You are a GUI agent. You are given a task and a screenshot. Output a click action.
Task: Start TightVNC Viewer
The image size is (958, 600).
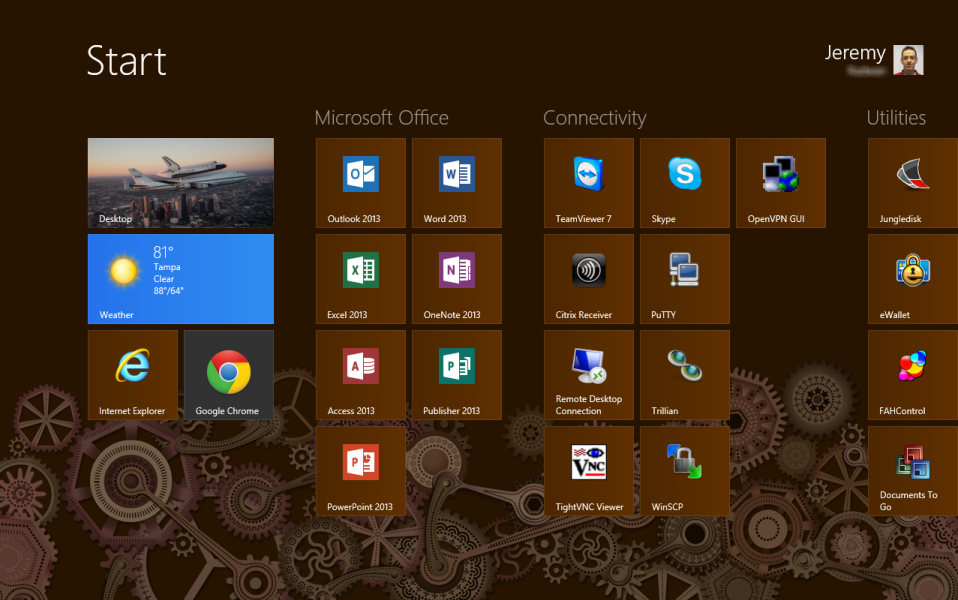click(x=588, y=471)
